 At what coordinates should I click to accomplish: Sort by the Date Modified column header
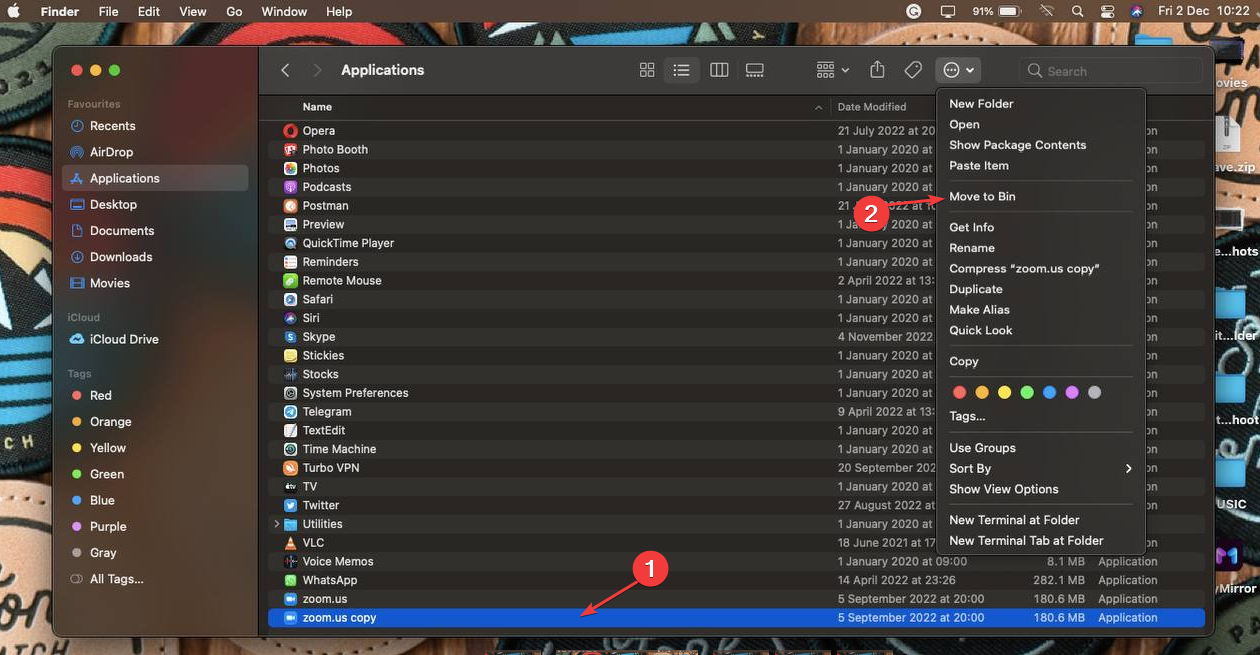(872, 107)
